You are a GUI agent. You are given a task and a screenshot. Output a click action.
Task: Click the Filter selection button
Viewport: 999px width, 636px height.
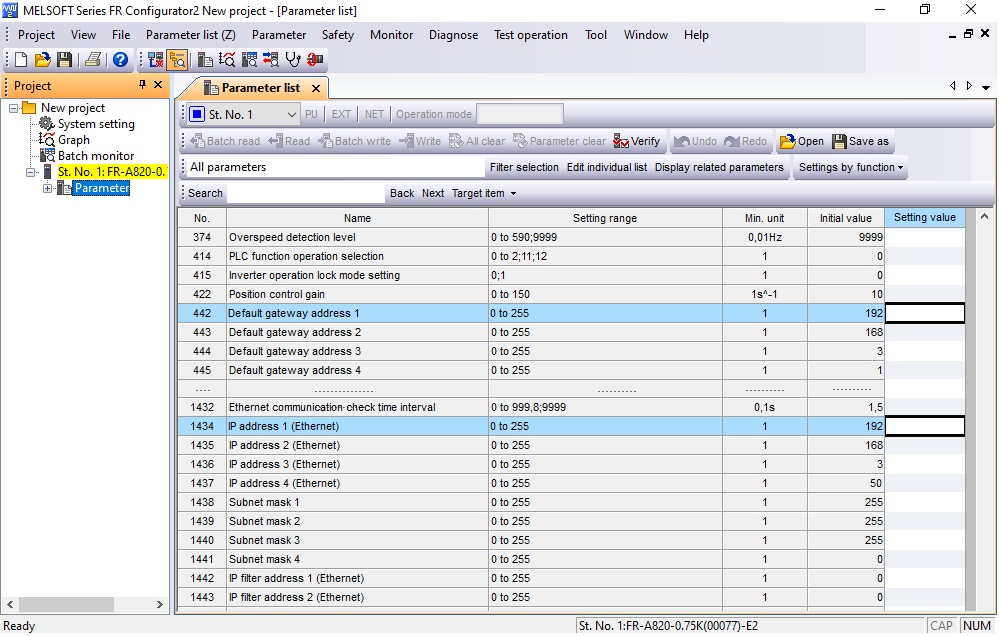coord(524,168)
